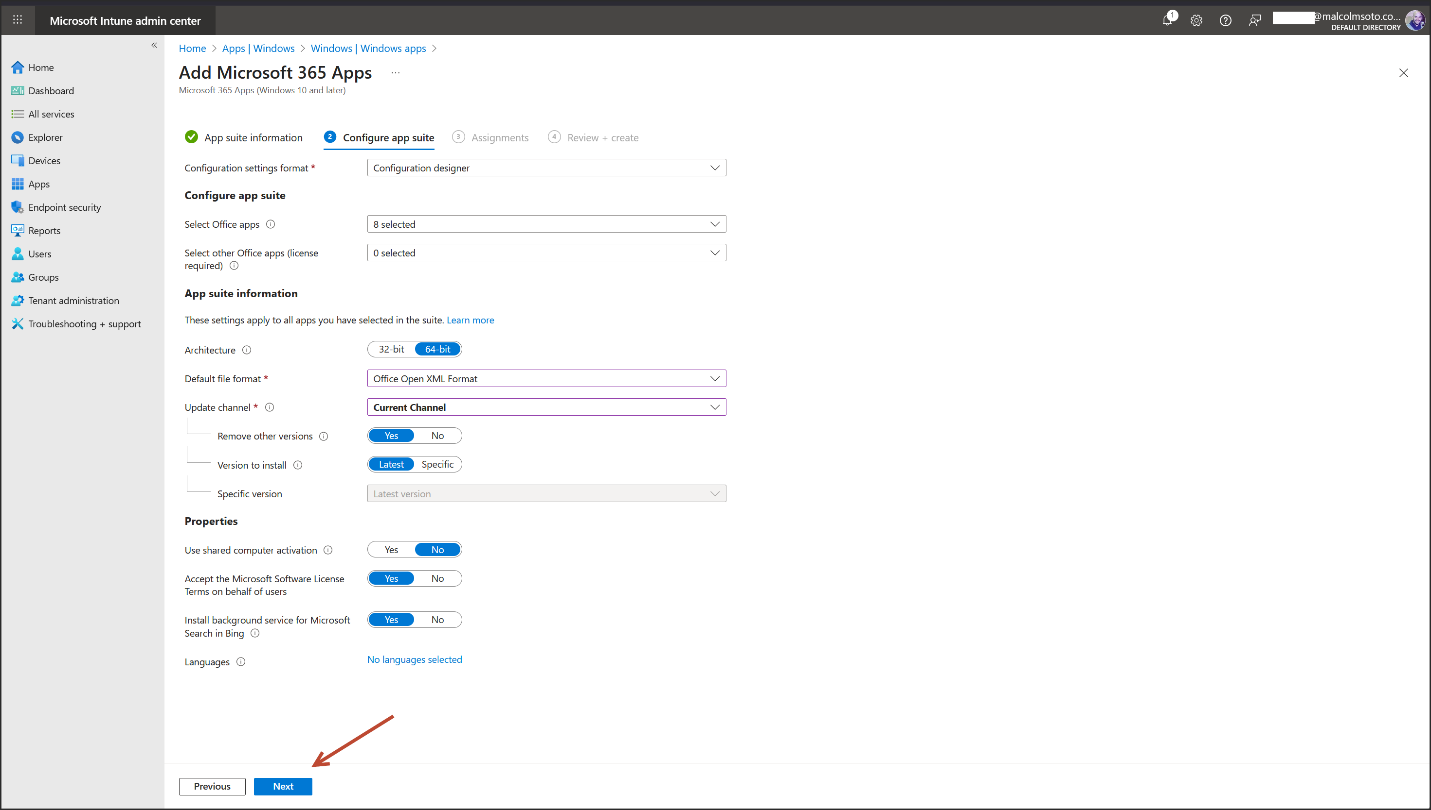Click the No languages selected link
The height and width of the screenshot is (810, 1431).
414,660
